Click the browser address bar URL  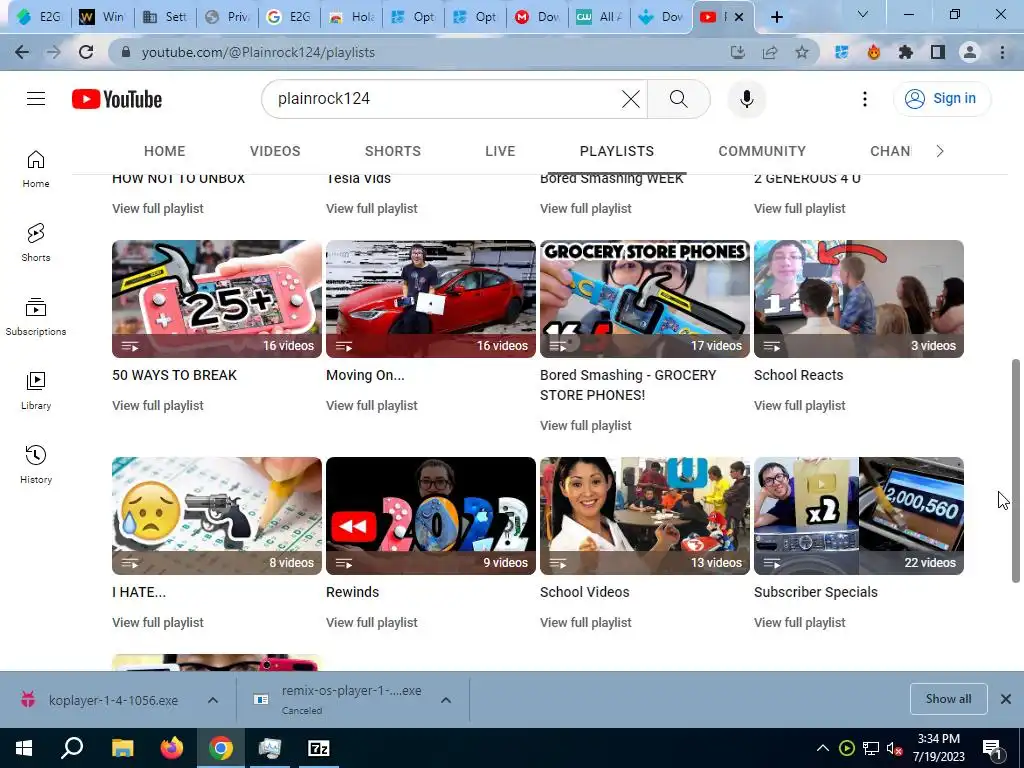point(258,52)
